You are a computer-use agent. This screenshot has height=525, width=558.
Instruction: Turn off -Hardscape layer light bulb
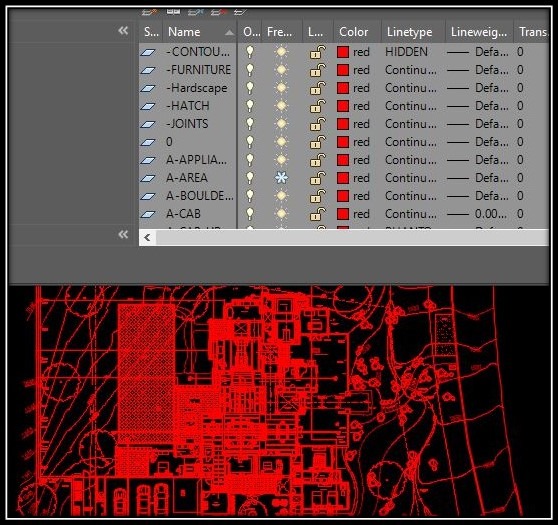click(x=250, y=88)
